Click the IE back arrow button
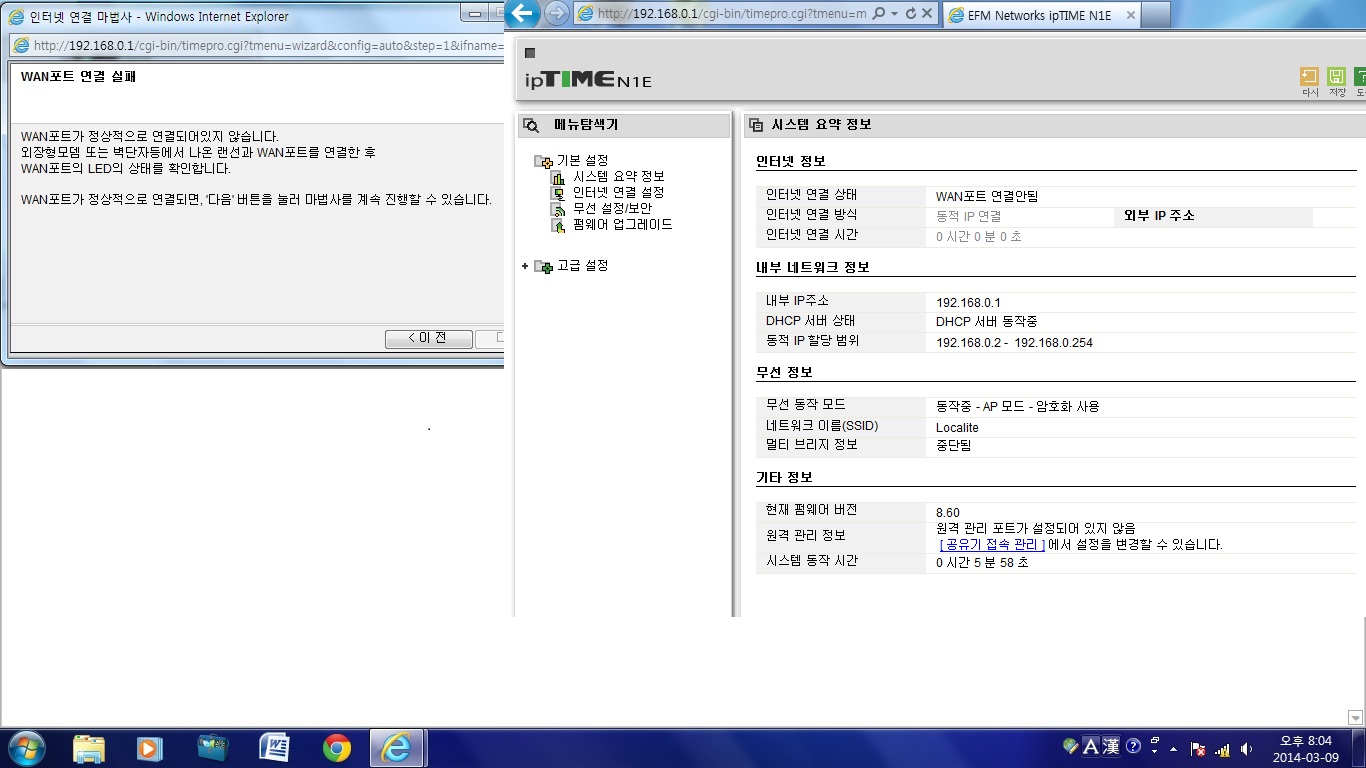 tap(524, 14)
